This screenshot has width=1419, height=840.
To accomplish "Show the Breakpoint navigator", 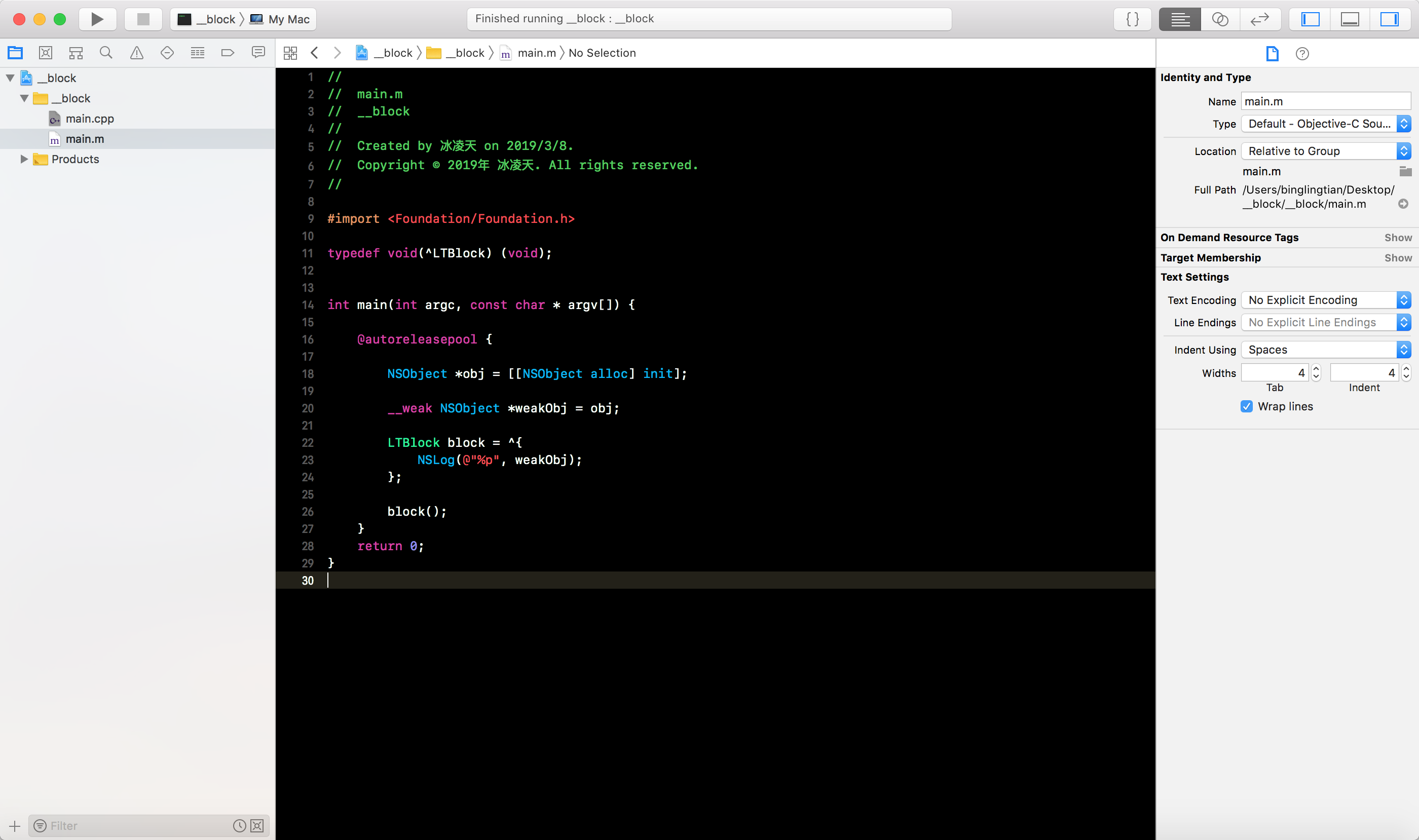I will (228, 53).
